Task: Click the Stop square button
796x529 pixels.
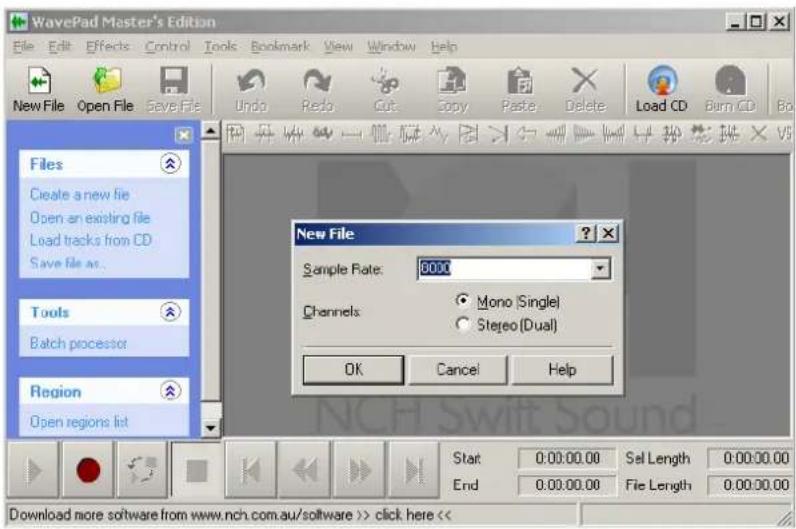Action: 197,471
